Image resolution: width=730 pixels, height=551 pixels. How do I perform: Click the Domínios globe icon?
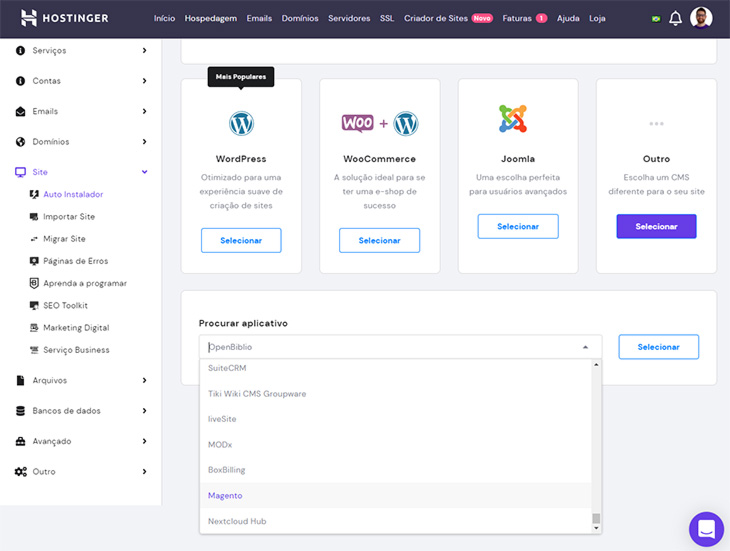point(20,141)
